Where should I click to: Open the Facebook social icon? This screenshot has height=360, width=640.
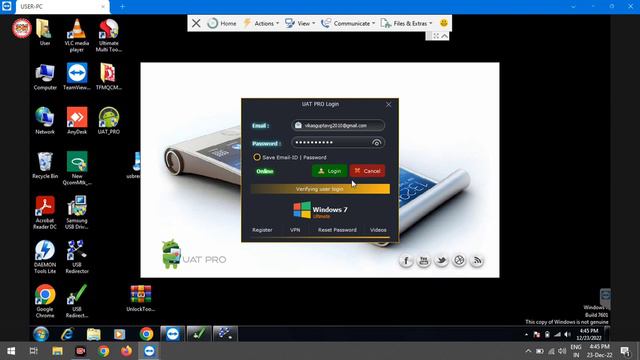(406, 260)
